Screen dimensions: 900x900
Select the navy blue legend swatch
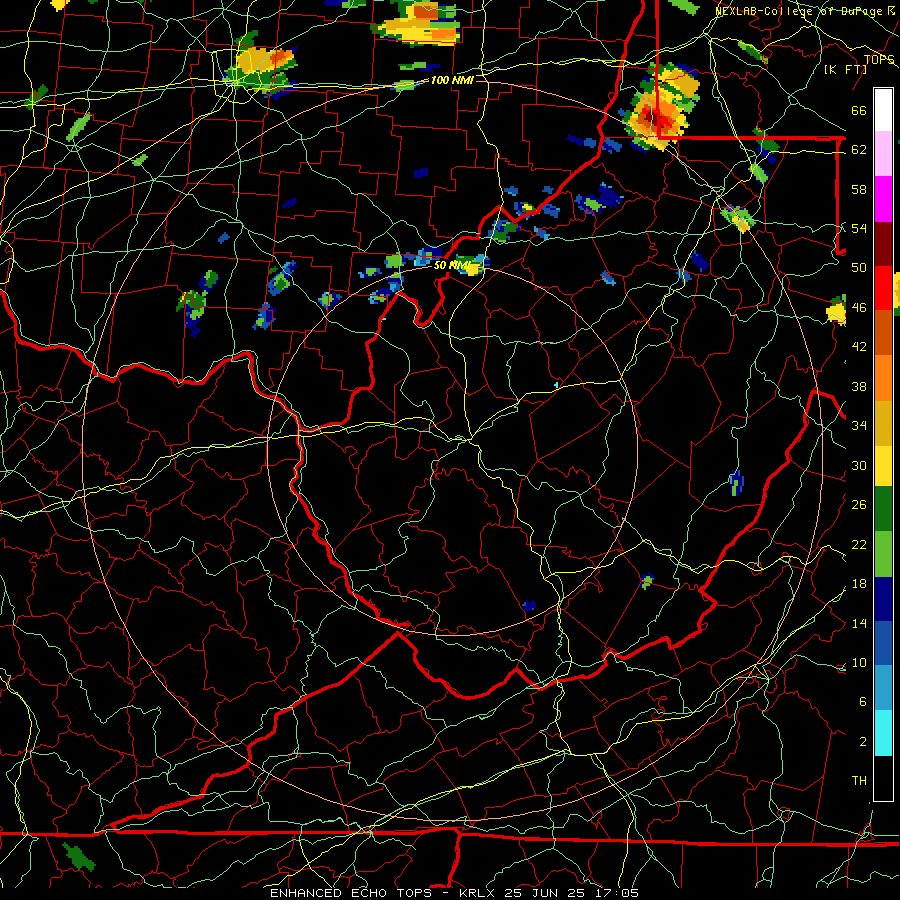[x=883, y=599]
